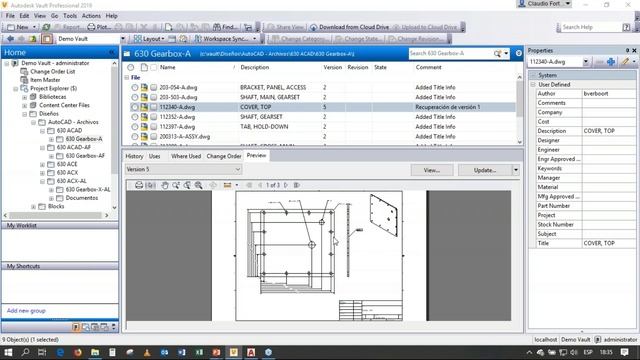Switch to the Where Used tab
This screenshot has width=640, height=360.
click(186, 156)
